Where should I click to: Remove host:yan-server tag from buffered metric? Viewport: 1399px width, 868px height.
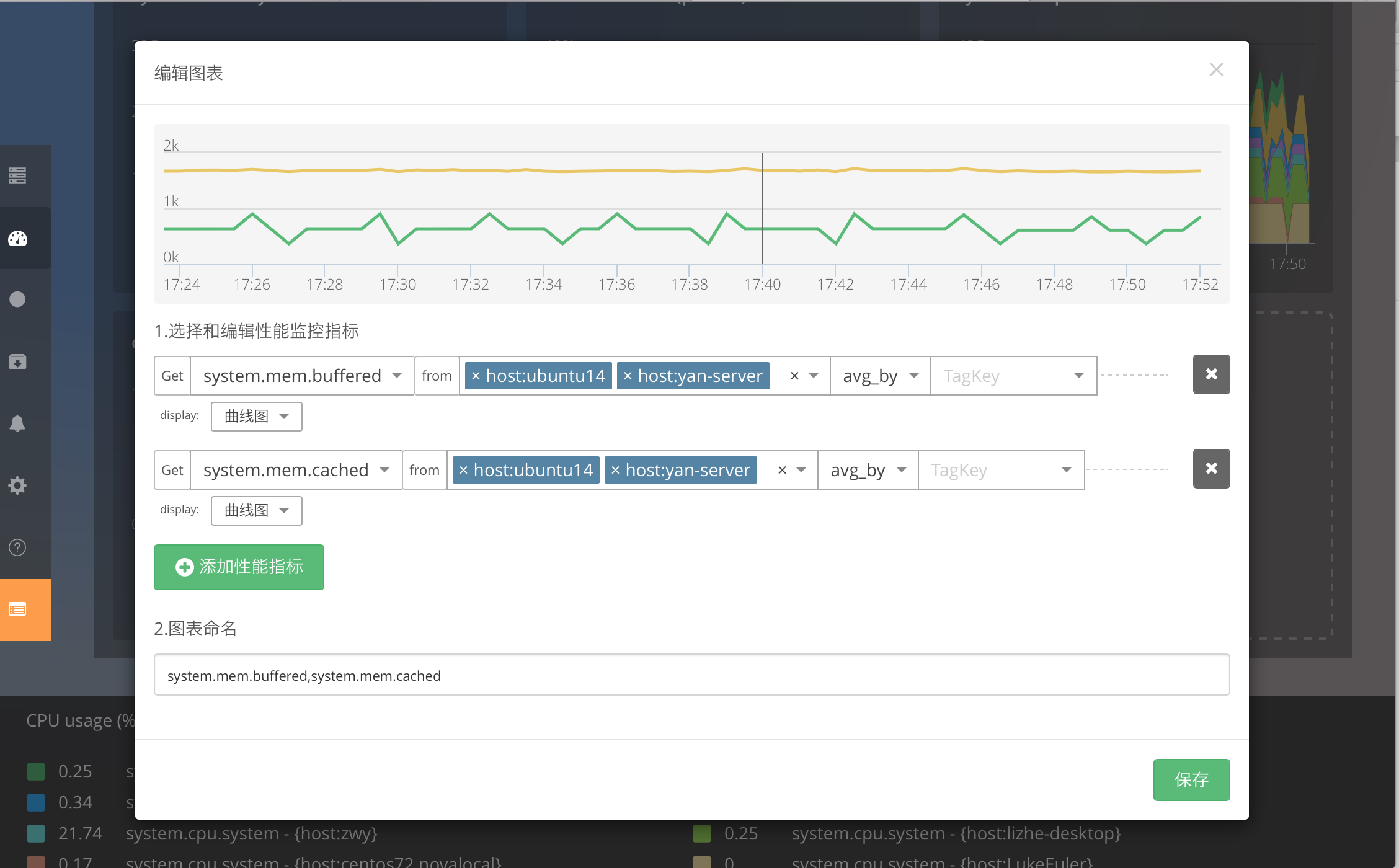628,376
